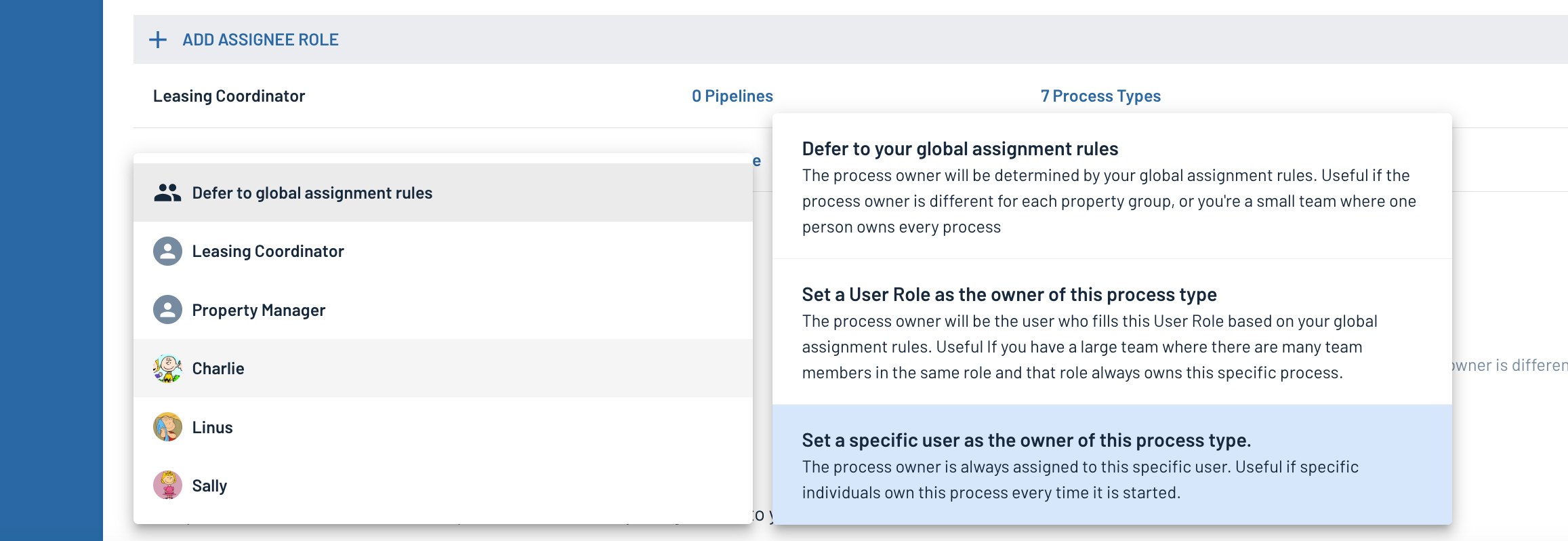Screen dimensions: 1568x541
Task: Click the group icon for global assignment rules
Action: (167, 193)
